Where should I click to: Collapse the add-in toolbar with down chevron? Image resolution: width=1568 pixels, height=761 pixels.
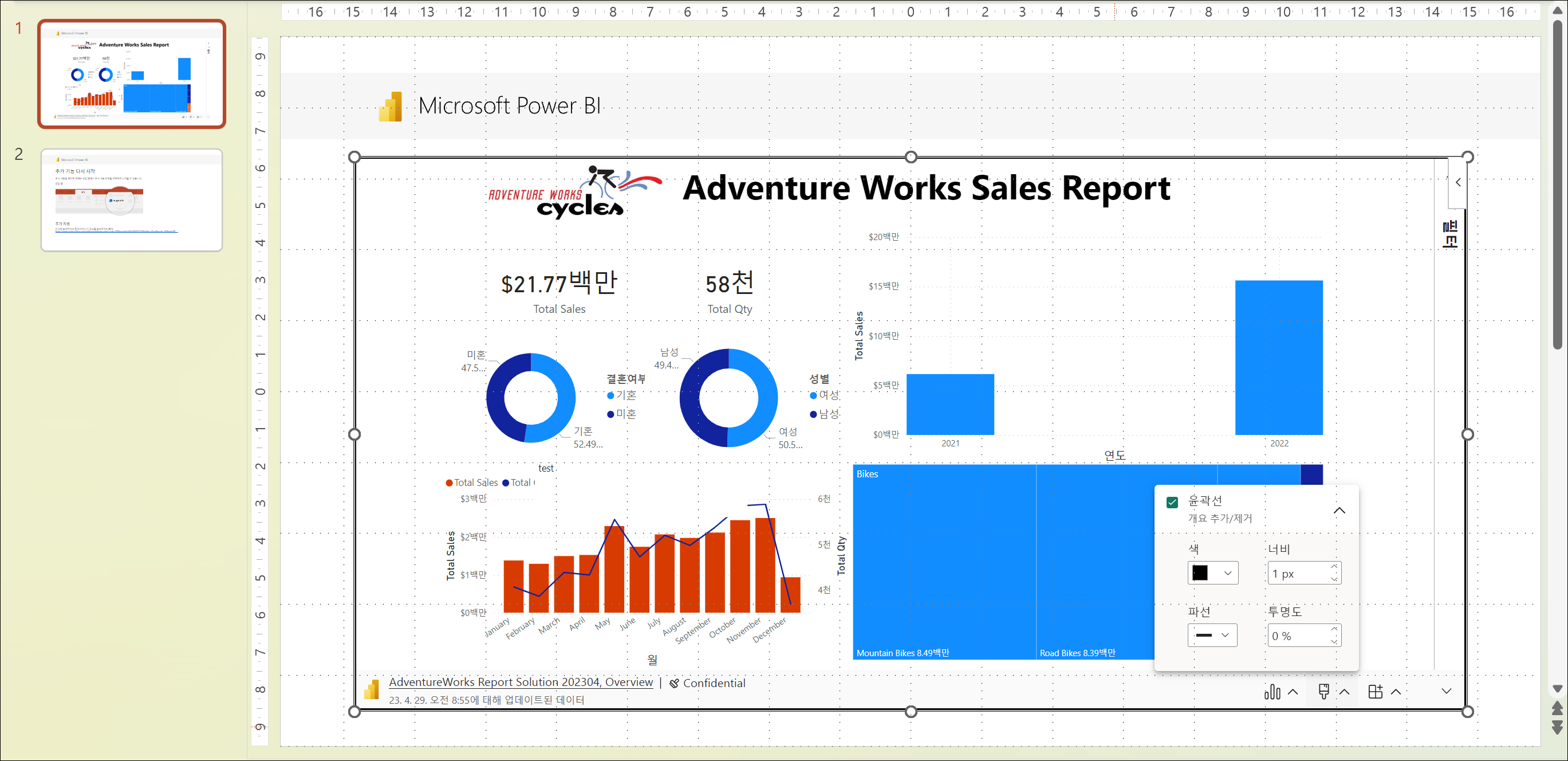tap(1446, 691)
